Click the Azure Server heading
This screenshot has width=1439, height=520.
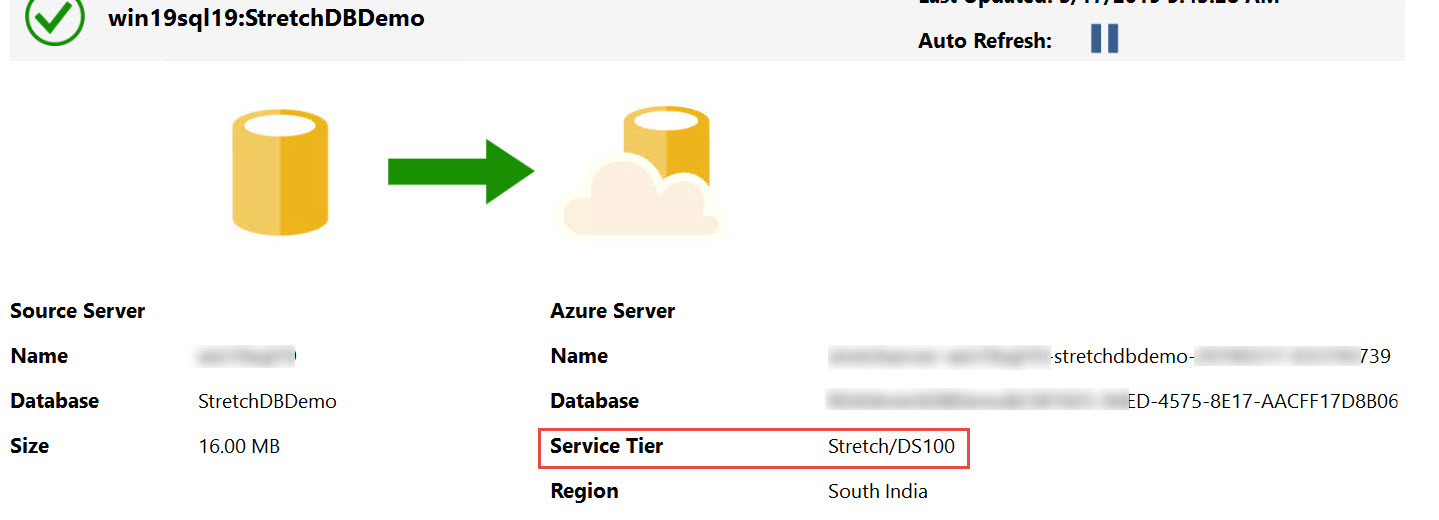[x=613, y=311]
